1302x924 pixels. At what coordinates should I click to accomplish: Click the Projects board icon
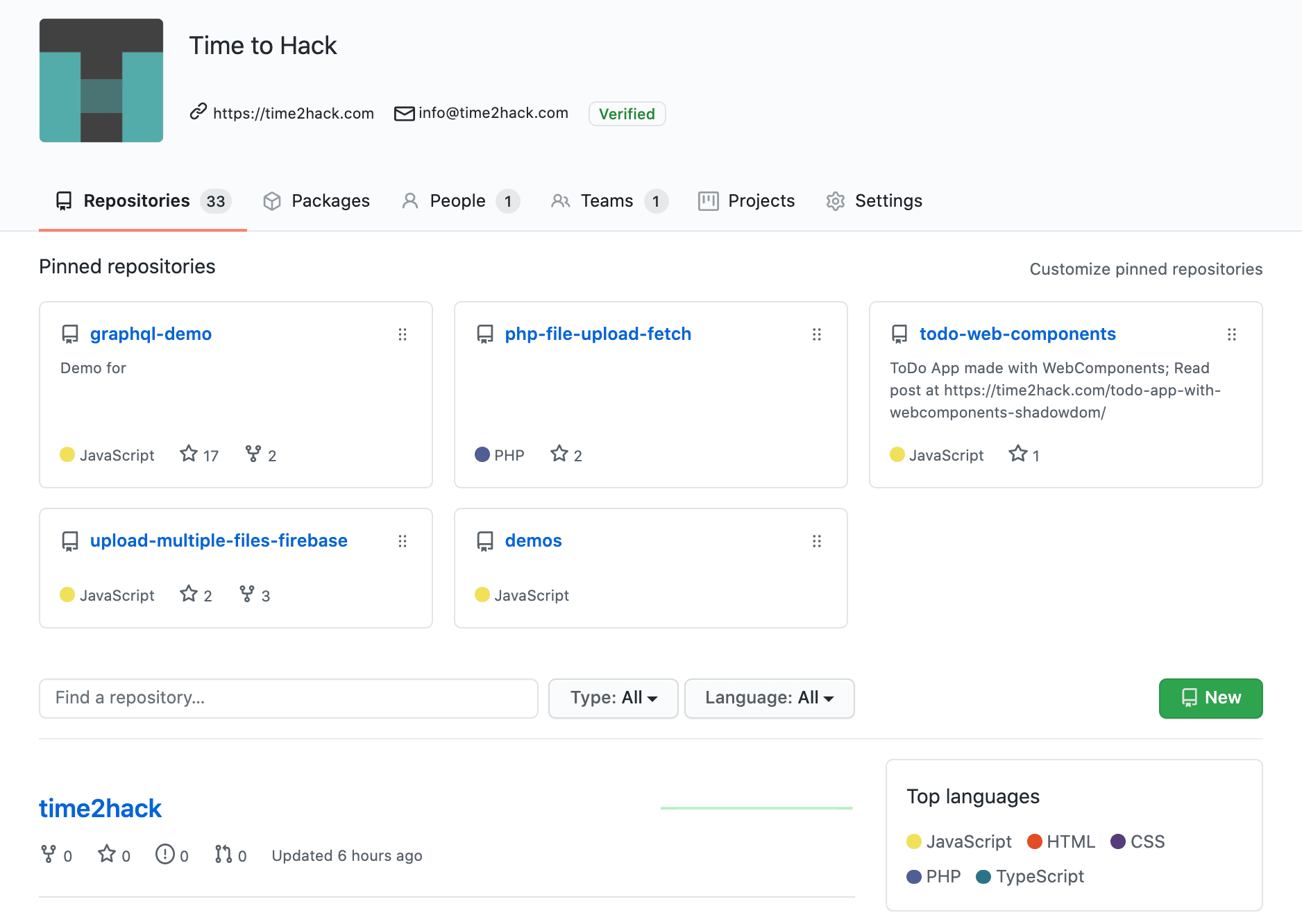click(x=708, y=201)
